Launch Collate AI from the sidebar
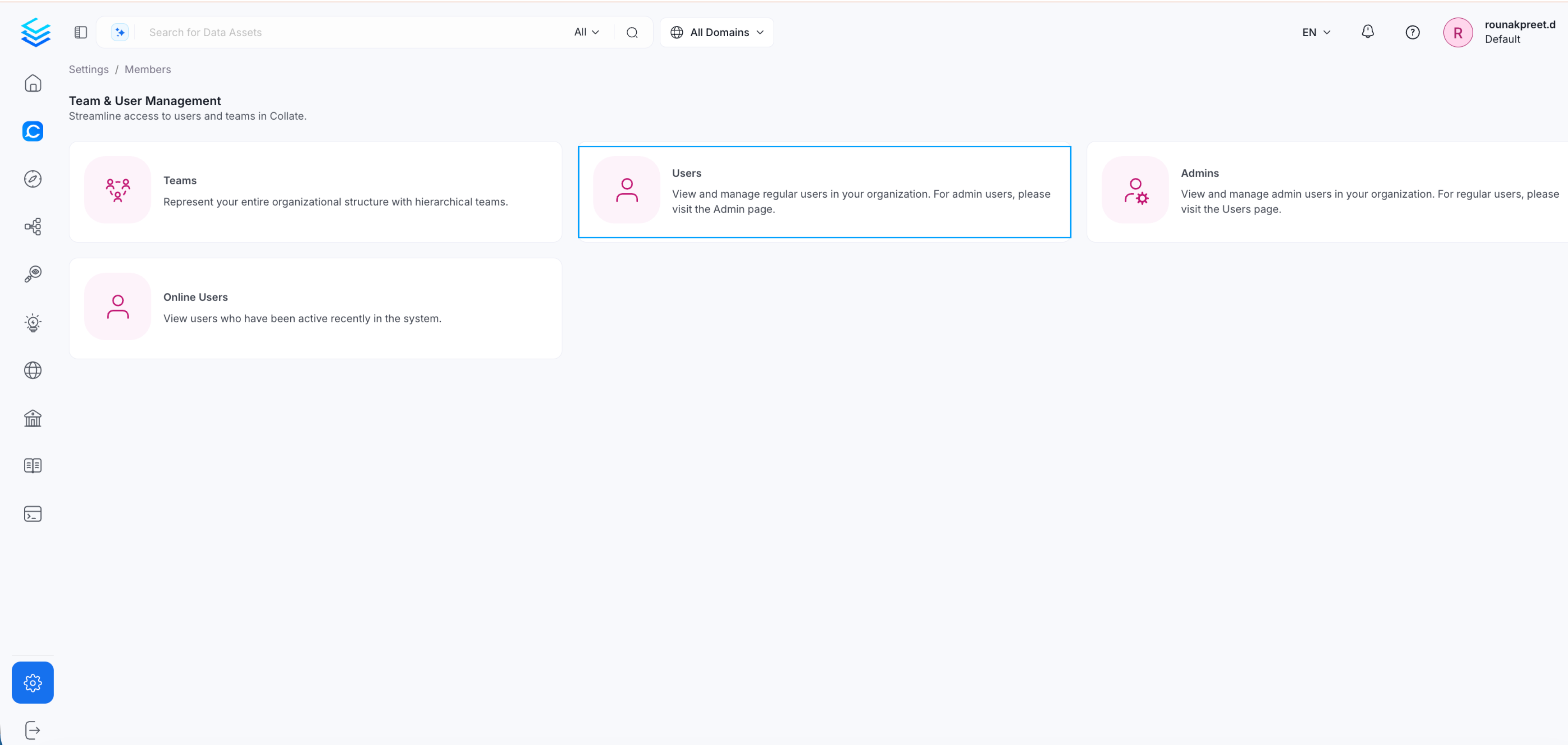 (33, 131)
